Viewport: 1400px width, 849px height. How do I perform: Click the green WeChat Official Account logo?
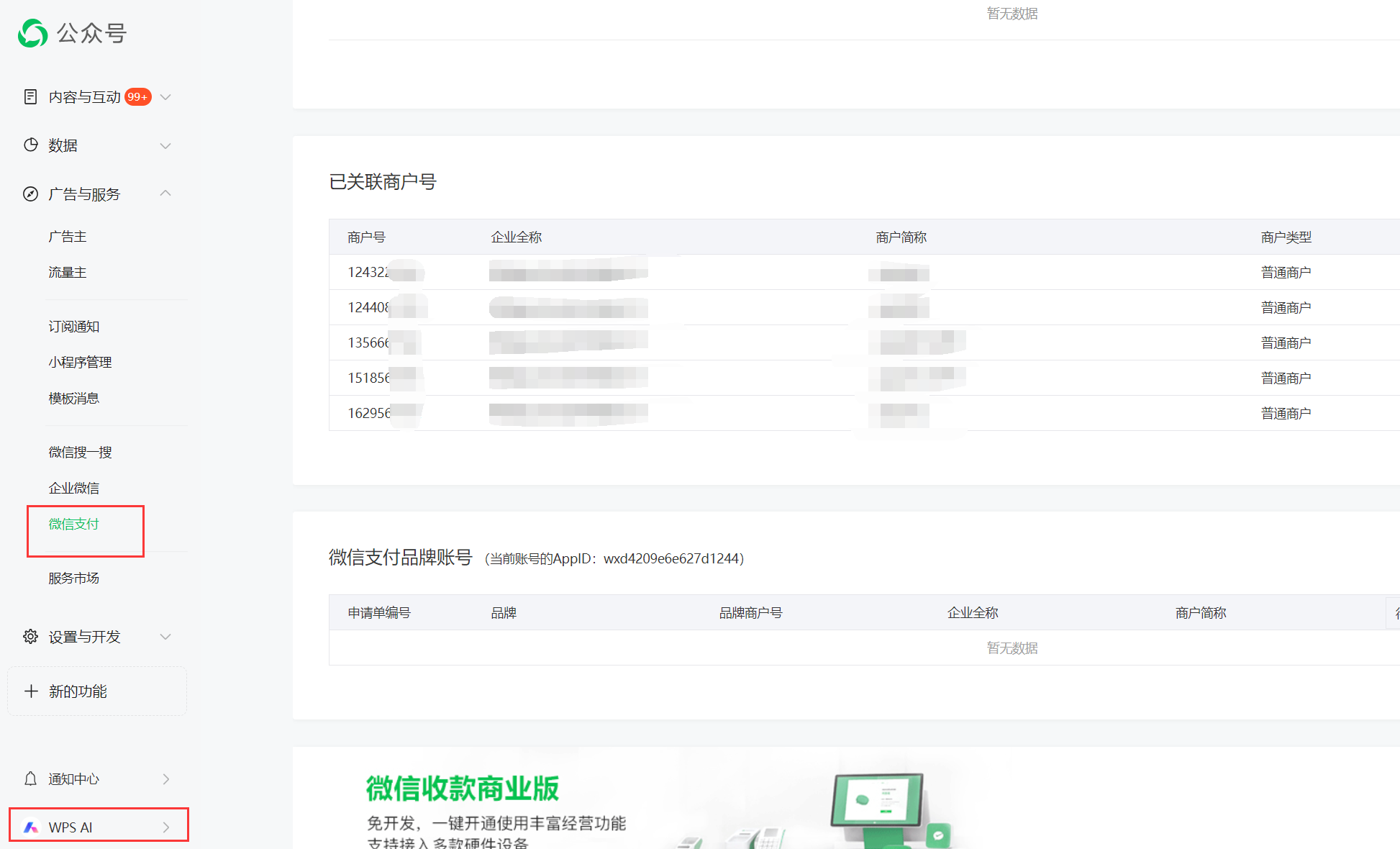[x=32, y=33]
